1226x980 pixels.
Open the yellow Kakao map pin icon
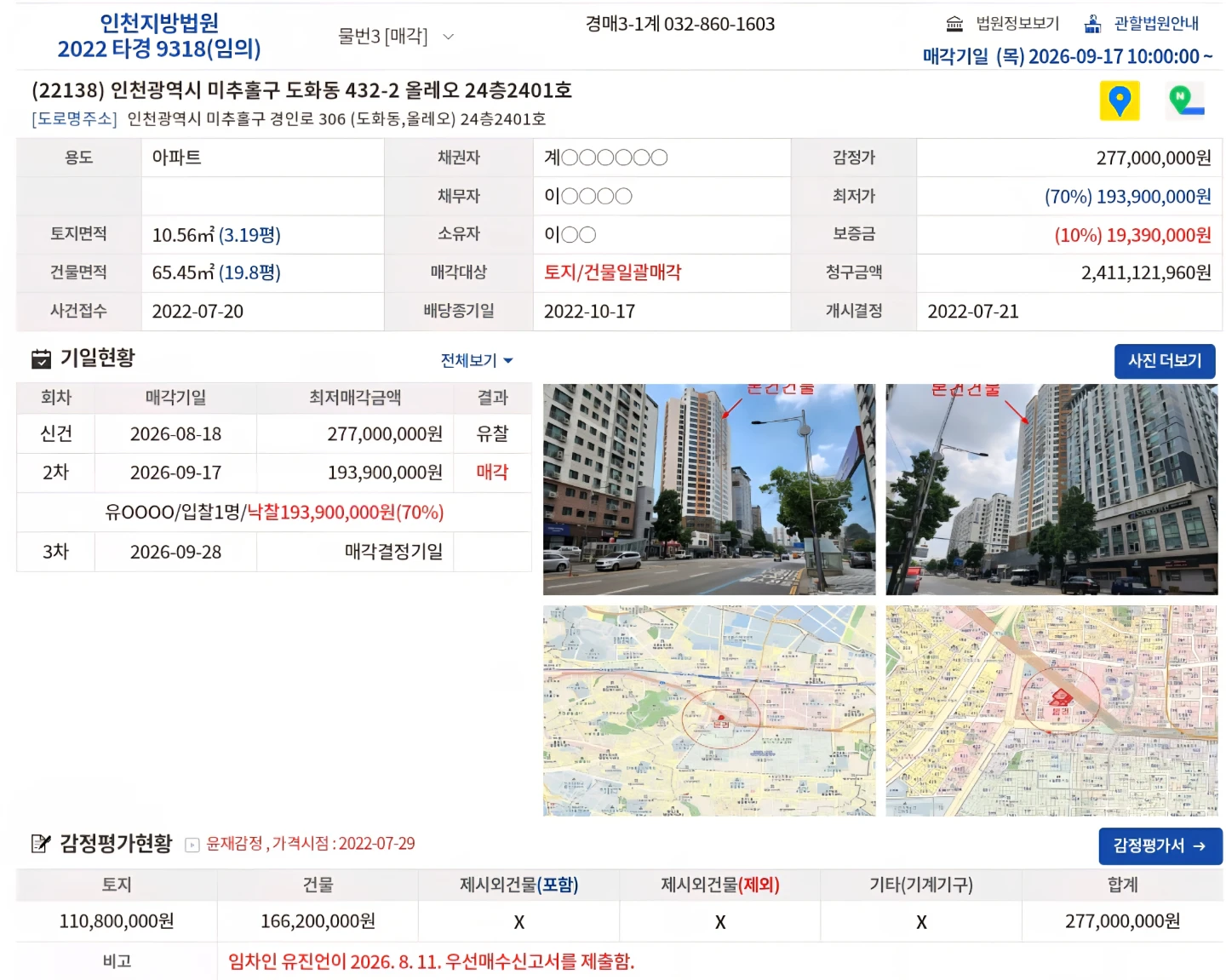coord(1120,101)
